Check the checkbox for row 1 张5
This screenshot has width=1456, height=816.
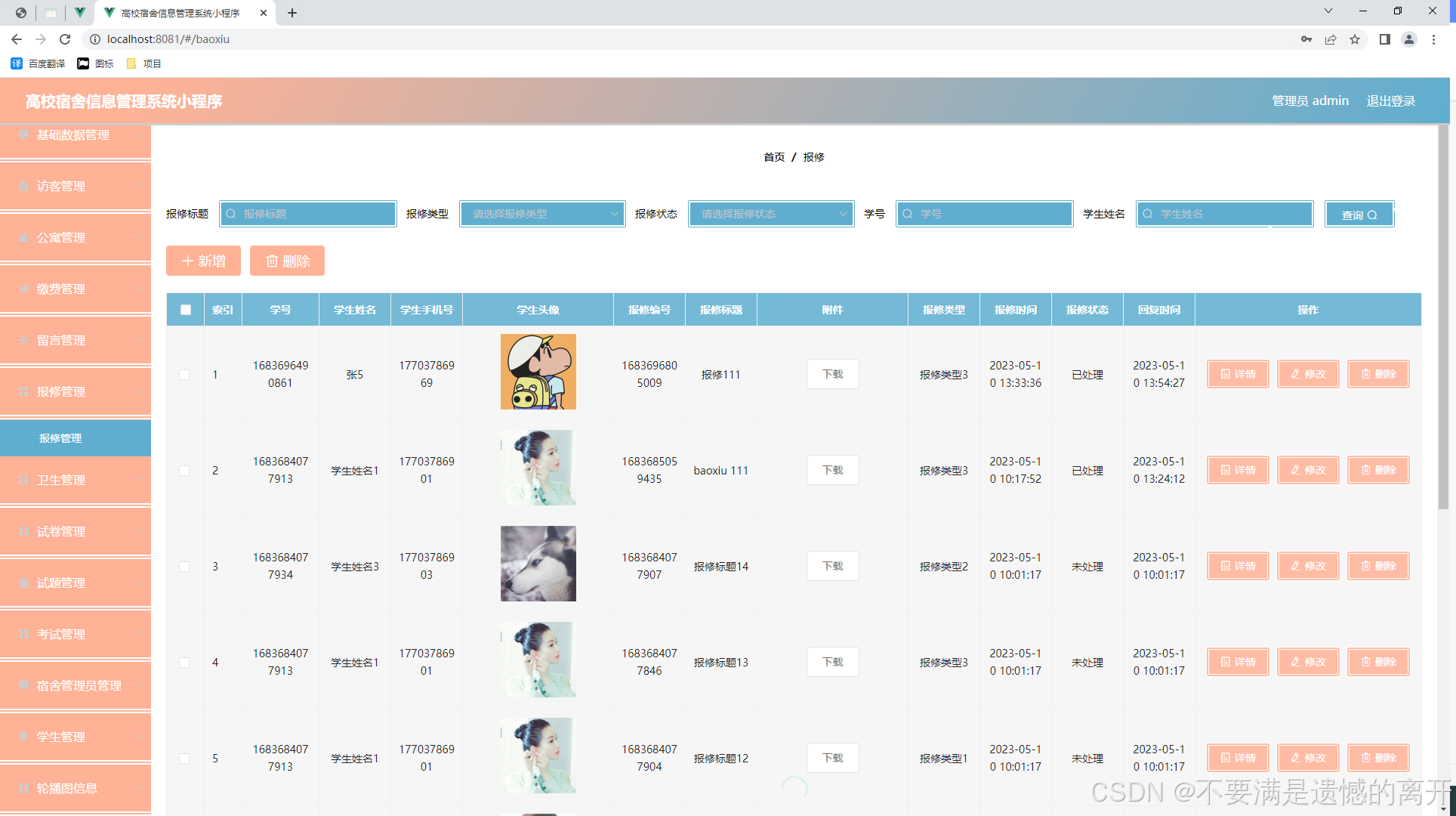184,375
